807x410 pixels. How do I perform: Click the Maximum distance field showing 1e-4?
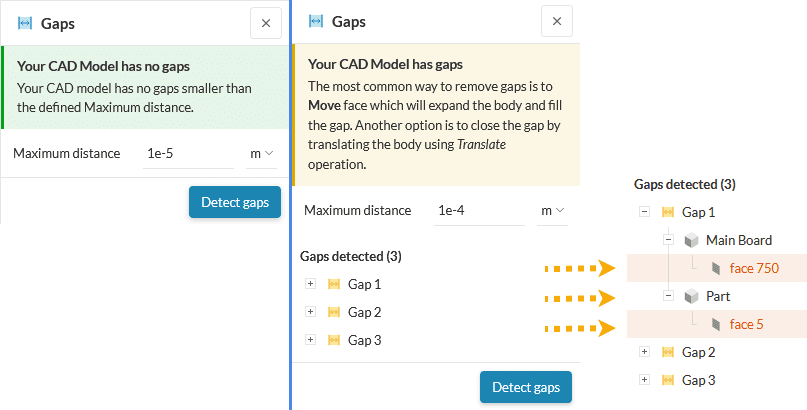[480, 210]
